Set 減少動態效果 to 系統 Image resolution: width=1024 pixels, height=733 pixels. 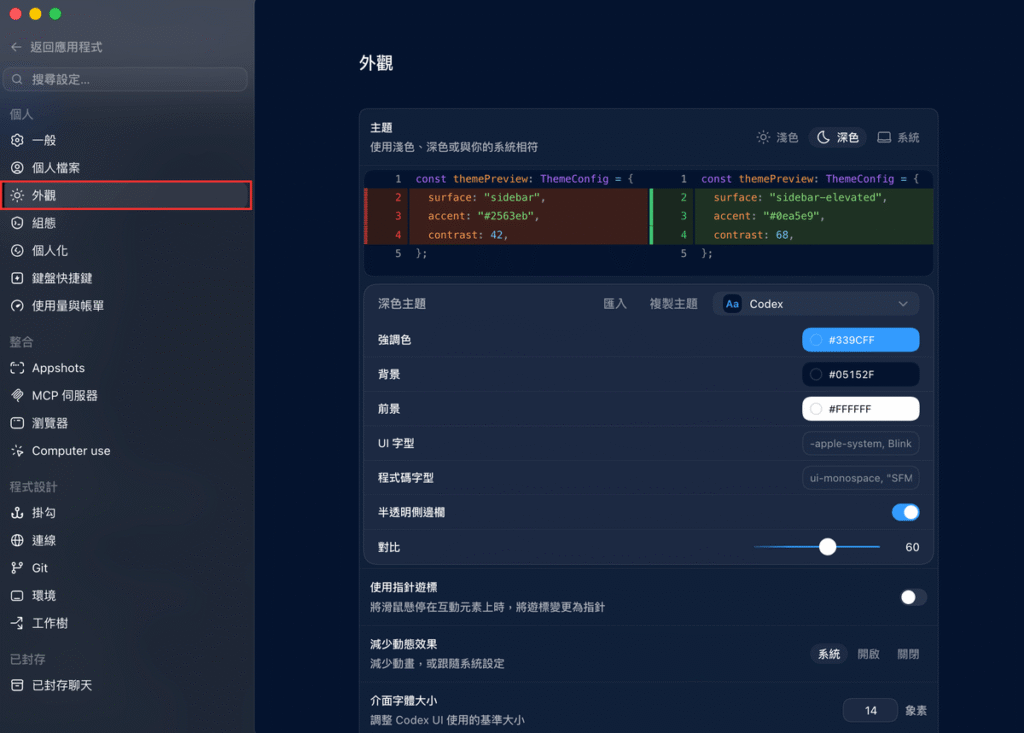[x=829, y=654]
